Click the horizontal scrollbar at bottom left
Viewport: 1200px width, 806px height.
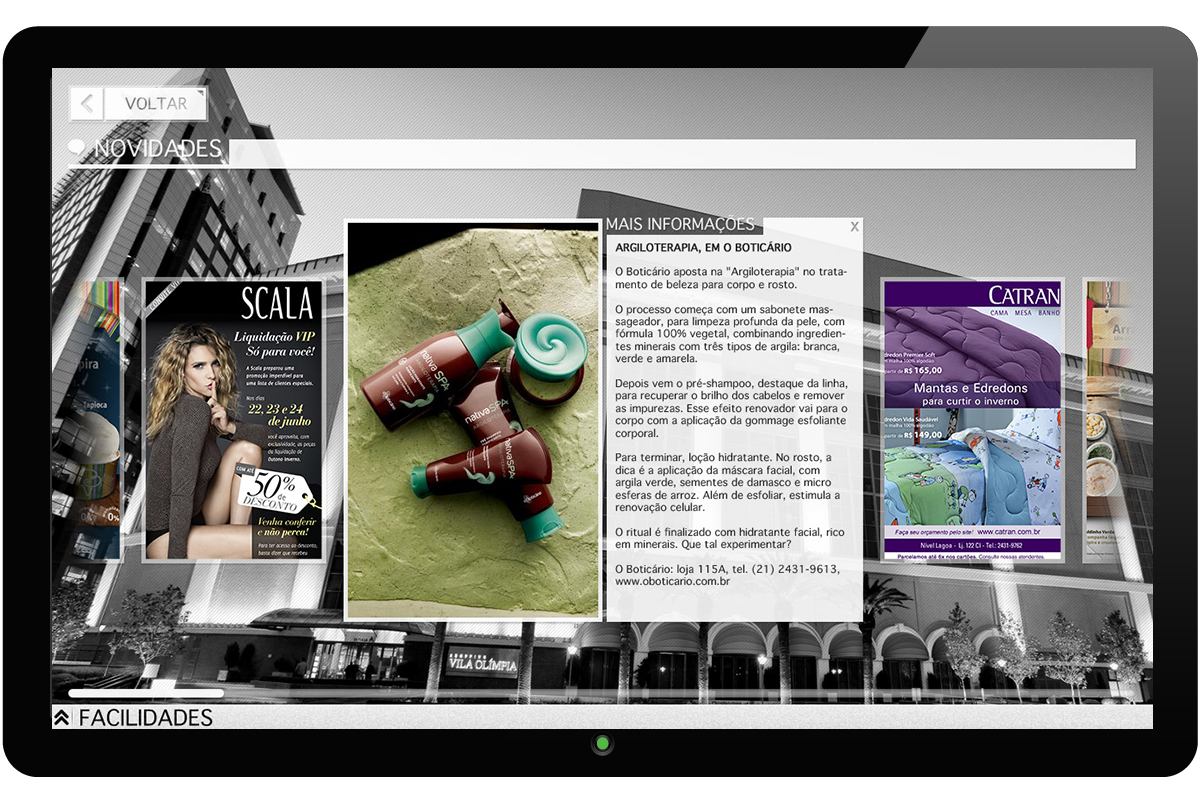point(146,692)
